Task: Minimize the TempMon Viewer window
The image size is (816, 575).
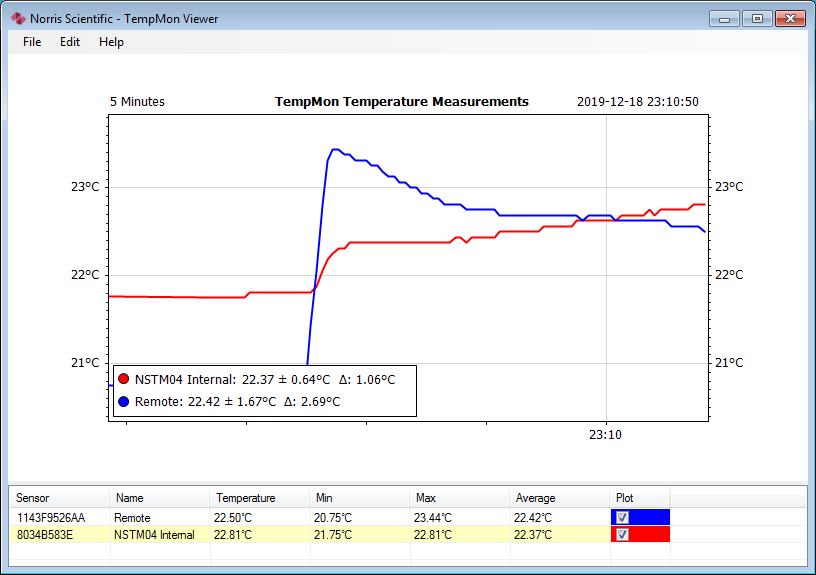Action: click(x=725, y=18)
